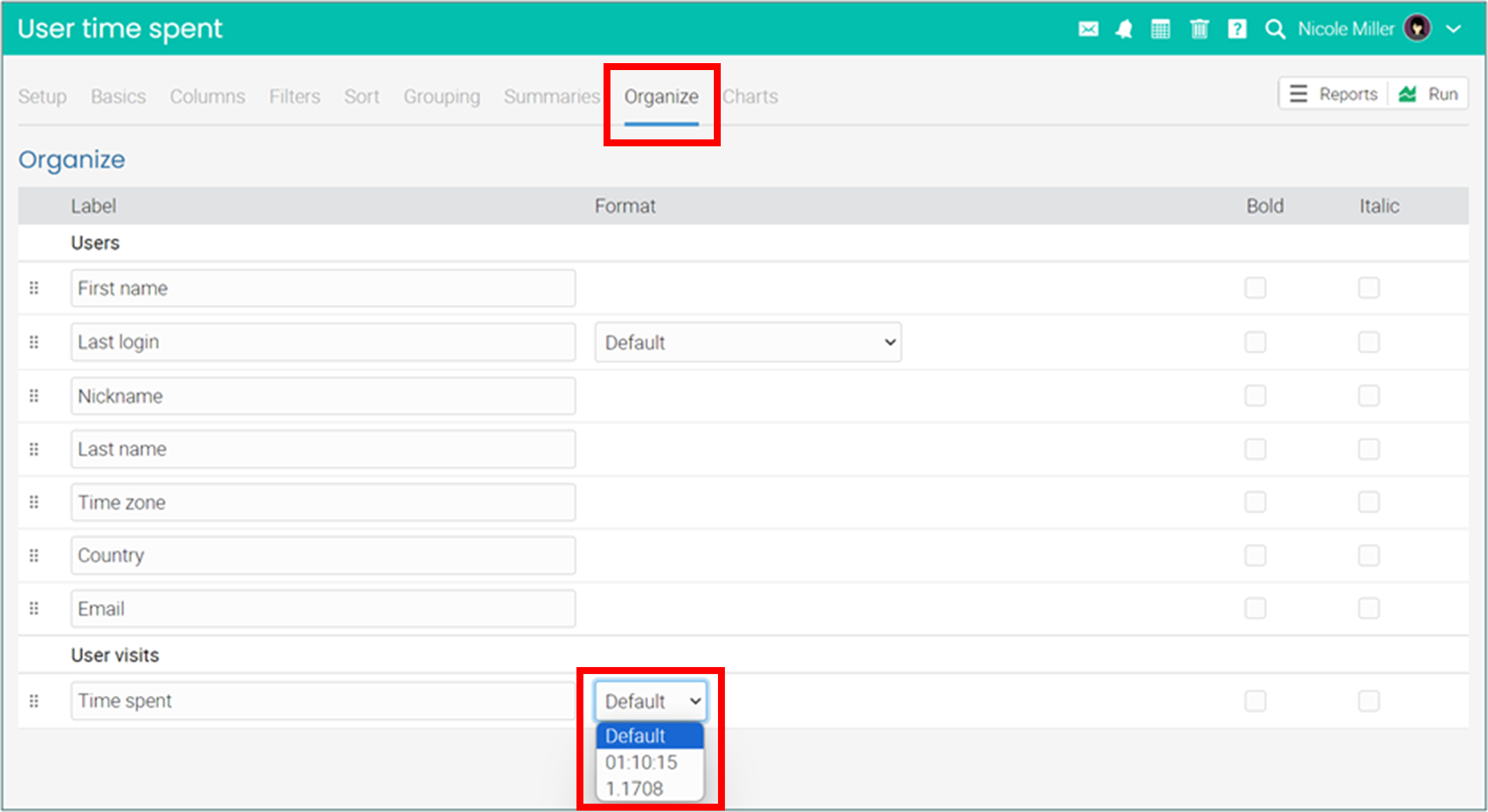Open the messages envelope icon
Image resolution: width=1488 pixels, height=812 pixels.
1088,29
